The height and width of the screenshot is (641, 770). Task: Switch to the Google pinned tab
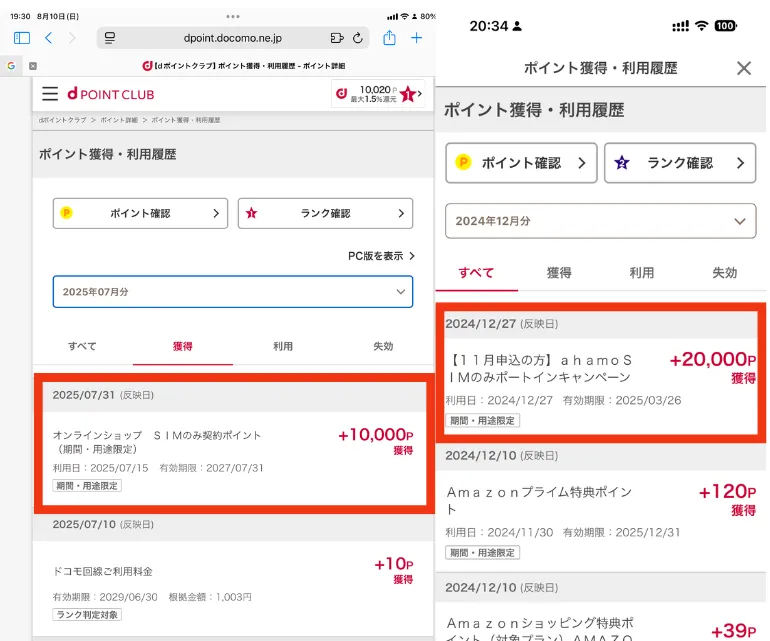[11, 66]
